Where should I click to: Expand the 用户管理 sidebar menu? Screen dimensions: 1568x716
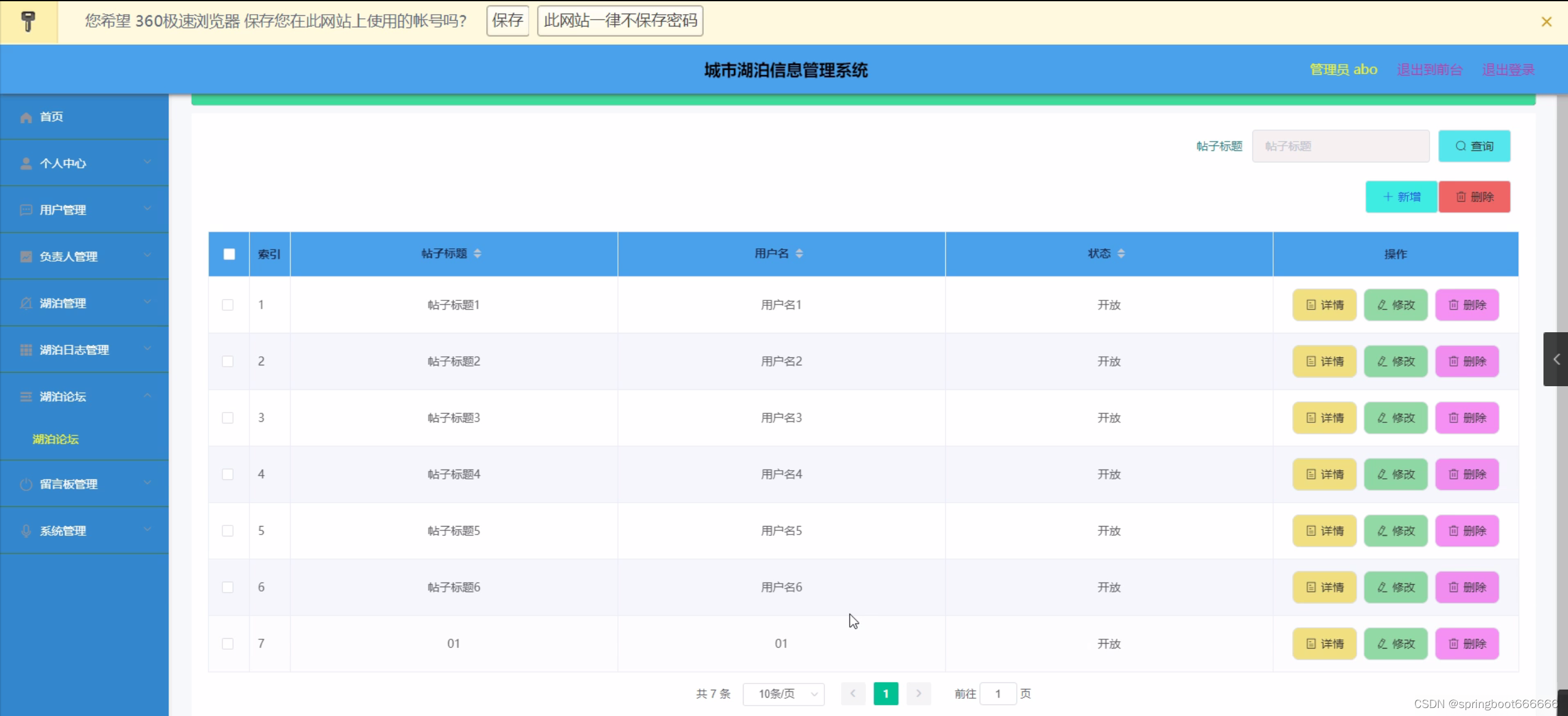click(85, 210)
